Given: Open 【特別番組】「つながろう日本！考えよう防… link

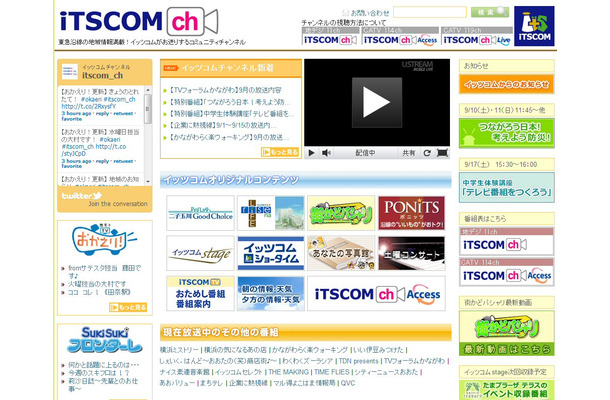Looking at the screenshot, I should tap(230, 102).
